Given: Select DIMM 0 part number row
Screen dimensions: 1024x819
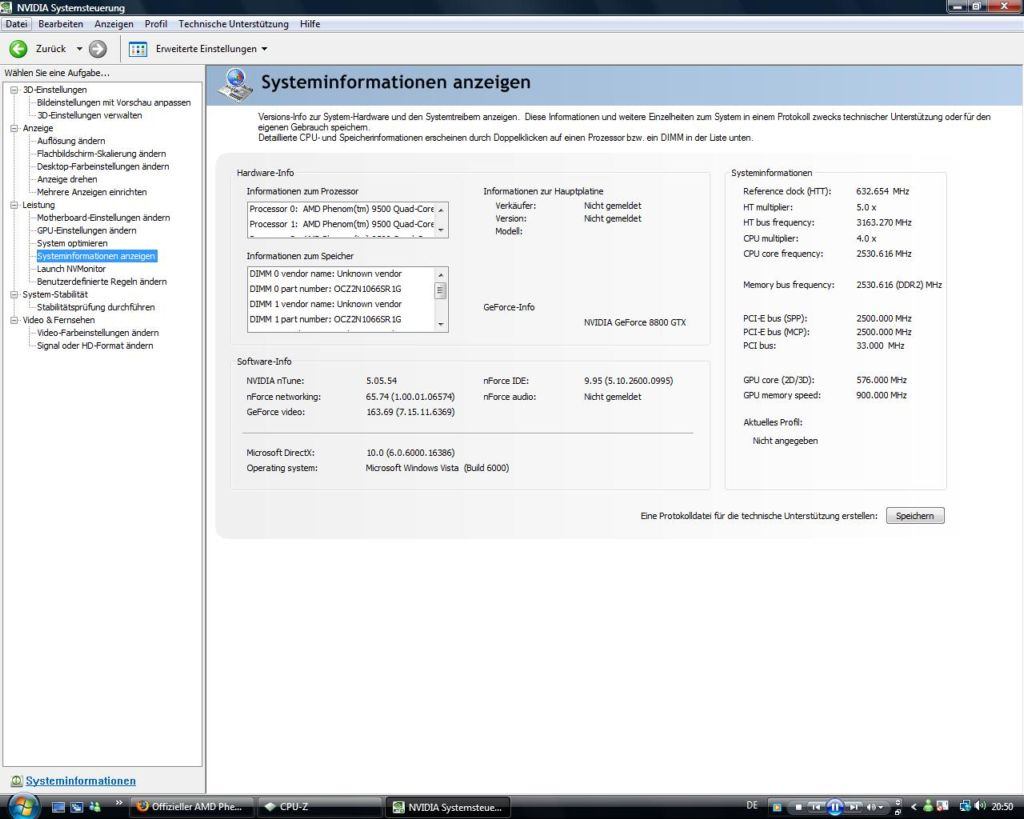Looking at the screenshot, I should pyautogui.click(x=341, y=289).
